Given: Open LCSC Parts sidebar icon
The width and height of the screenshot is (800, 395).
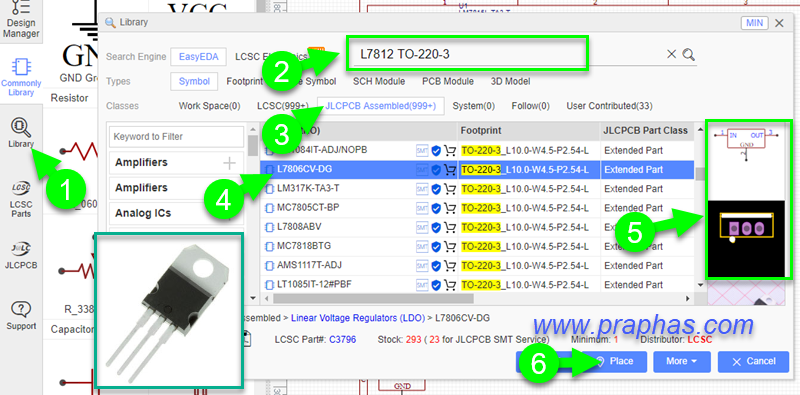Looking at the screenshot, I should coord(20,200).
